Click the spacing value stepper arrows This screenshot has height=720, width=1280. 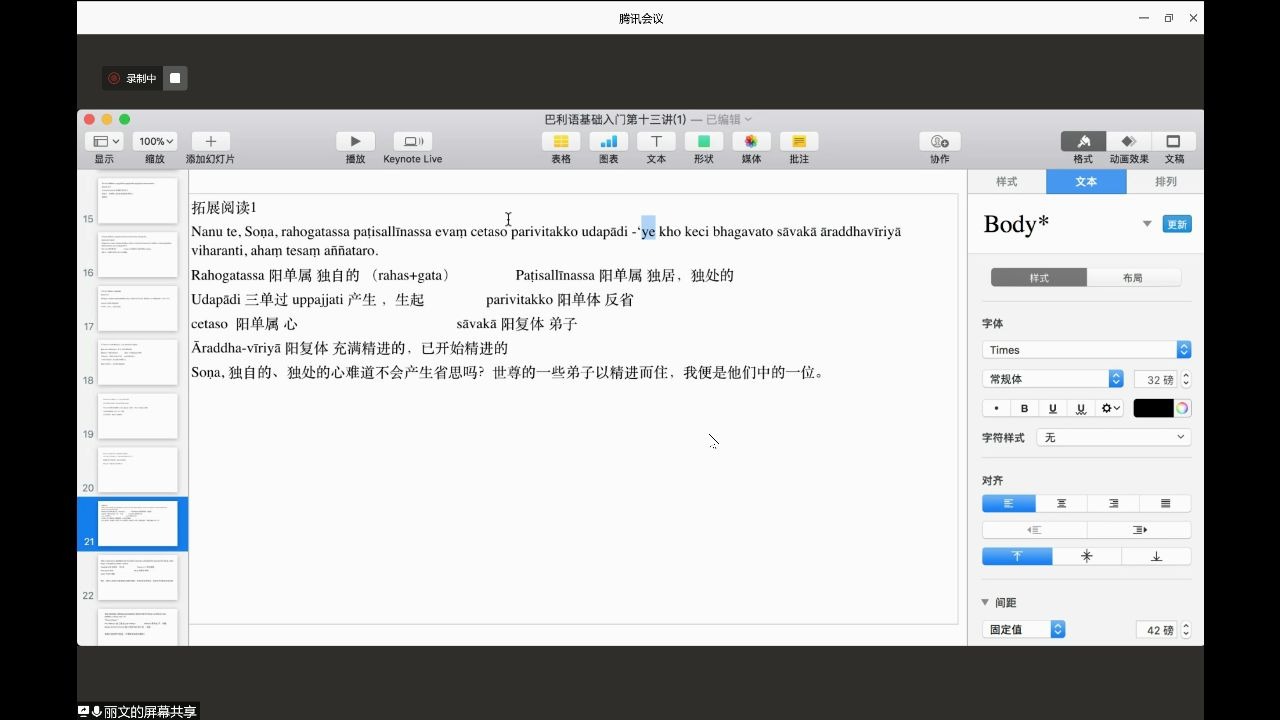pos(1186,630)
